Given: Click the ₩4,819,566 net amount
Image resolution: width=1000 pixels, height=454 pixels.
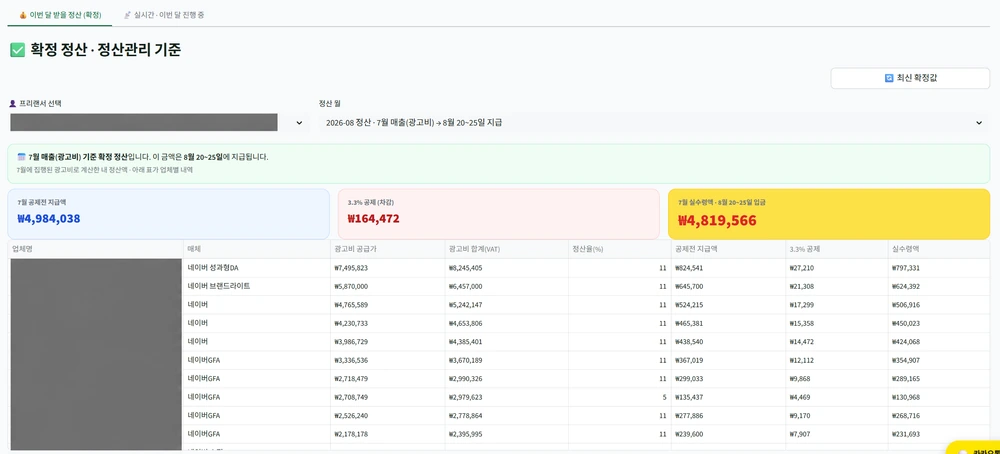Looking at the screenshot, I should coord(717,221).
